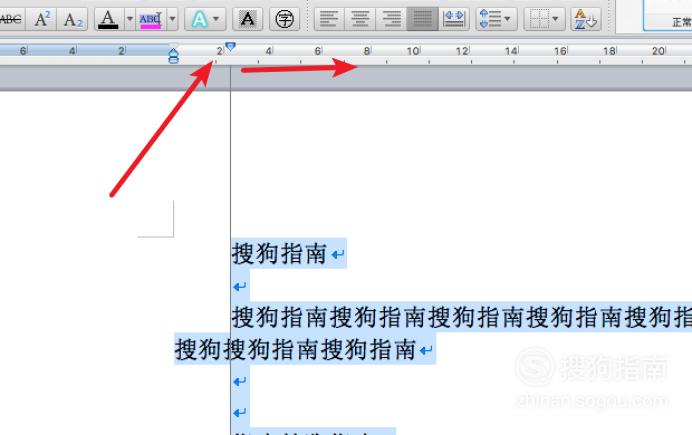Apply superscript formatting
This screenshot has width=692, height=435.
pyautogui.click(x=41, y=19)
